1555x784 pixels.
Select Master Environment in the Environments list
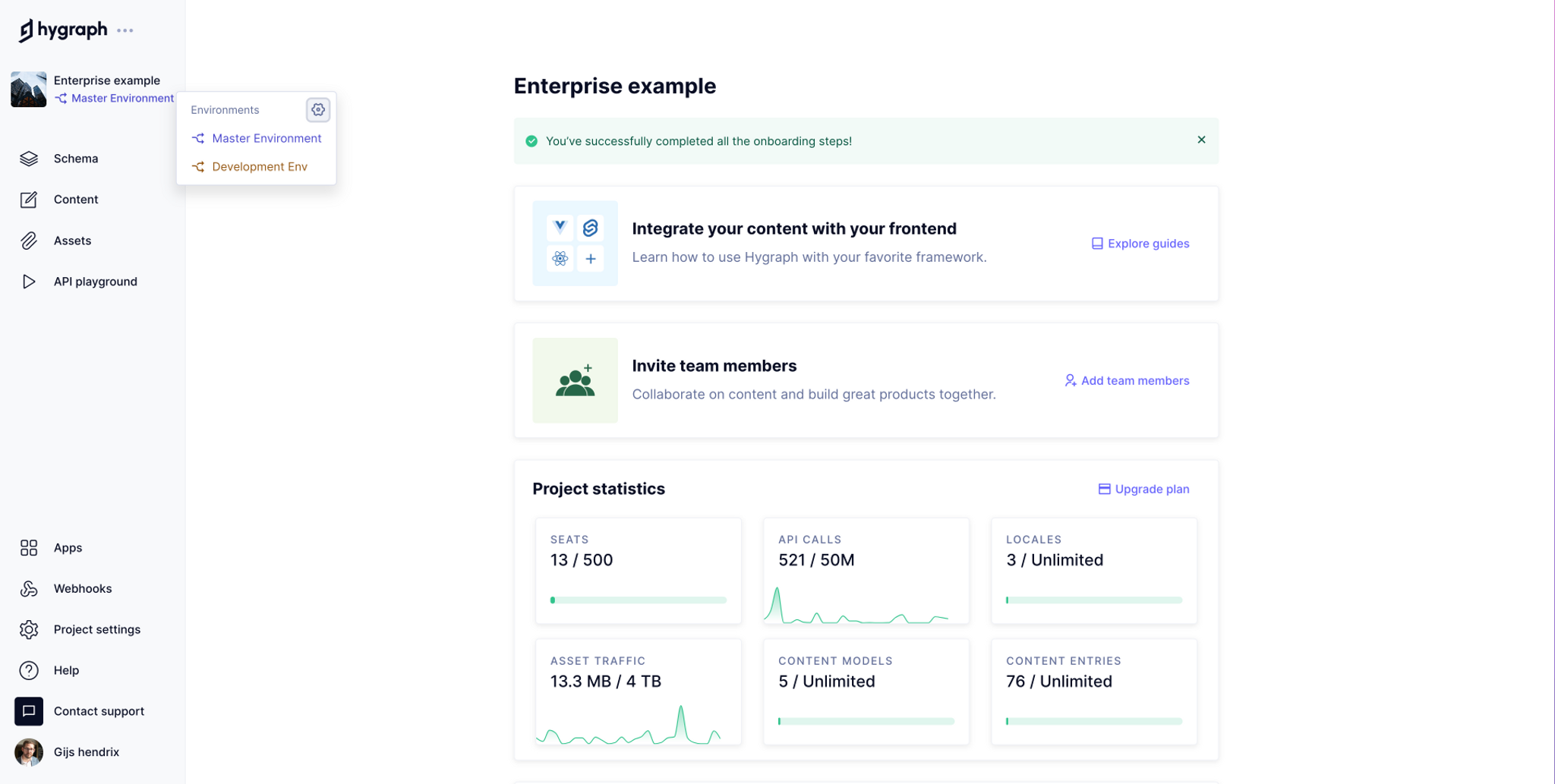point(257,138)
